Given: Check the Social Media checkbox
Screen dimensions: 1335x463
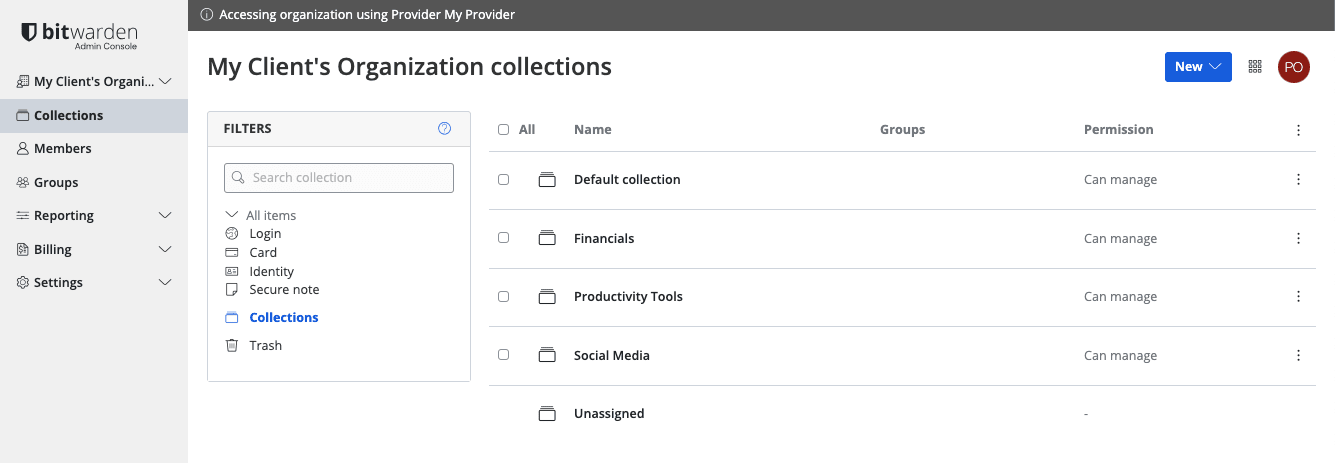Looking at the screenshot, I should [503, 355].
